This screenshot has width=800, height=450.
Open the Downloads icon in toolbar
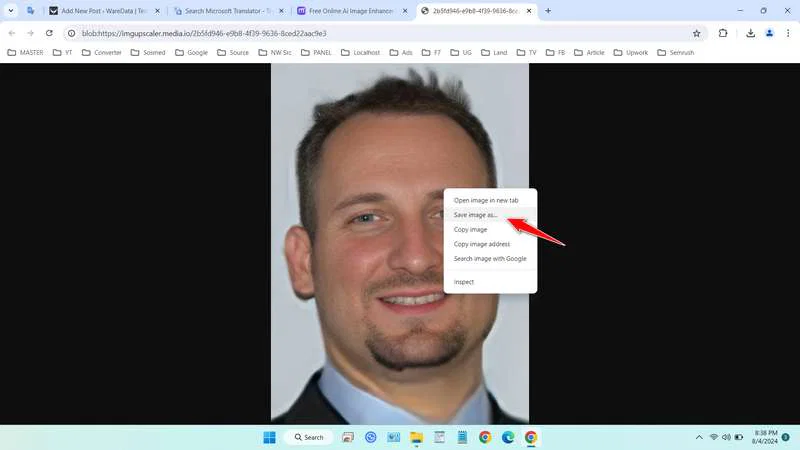(751, 33)
